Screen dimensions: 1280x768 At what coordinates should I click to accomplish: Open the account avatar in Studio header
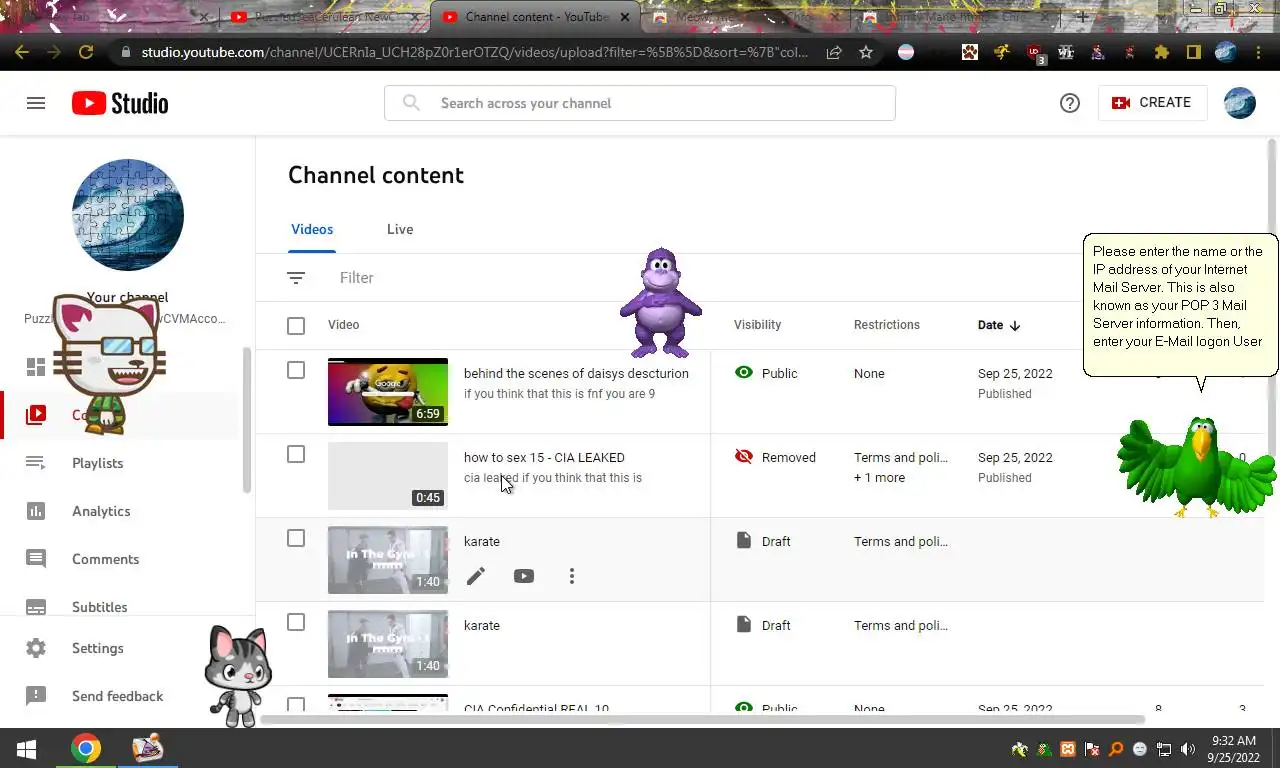(x=1240, y=103)
